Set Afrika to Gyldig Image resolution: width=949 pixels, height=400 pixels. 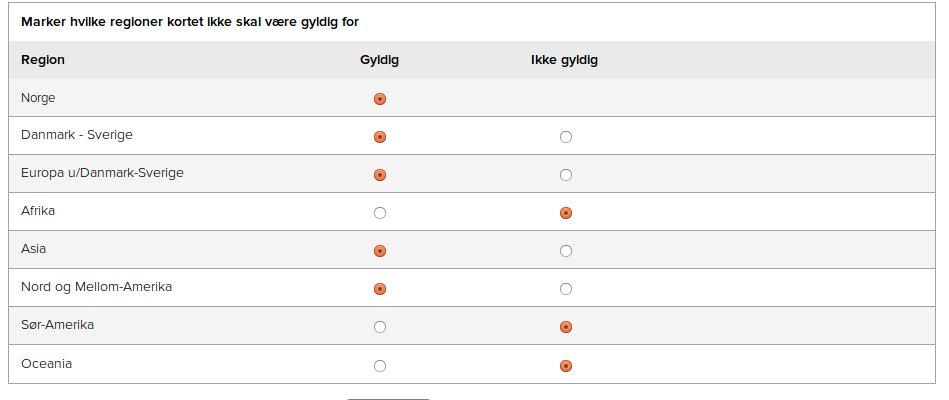click(379, 213)
